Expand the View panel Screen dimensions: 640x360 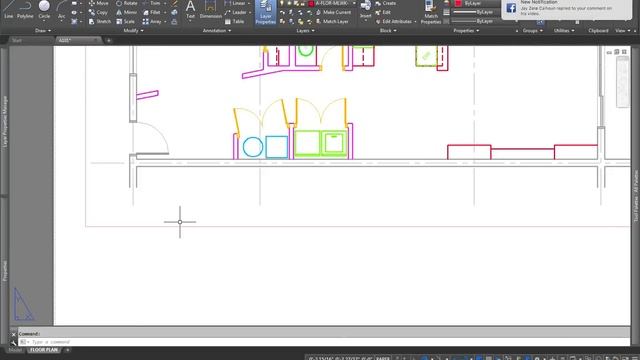point(622,31)
